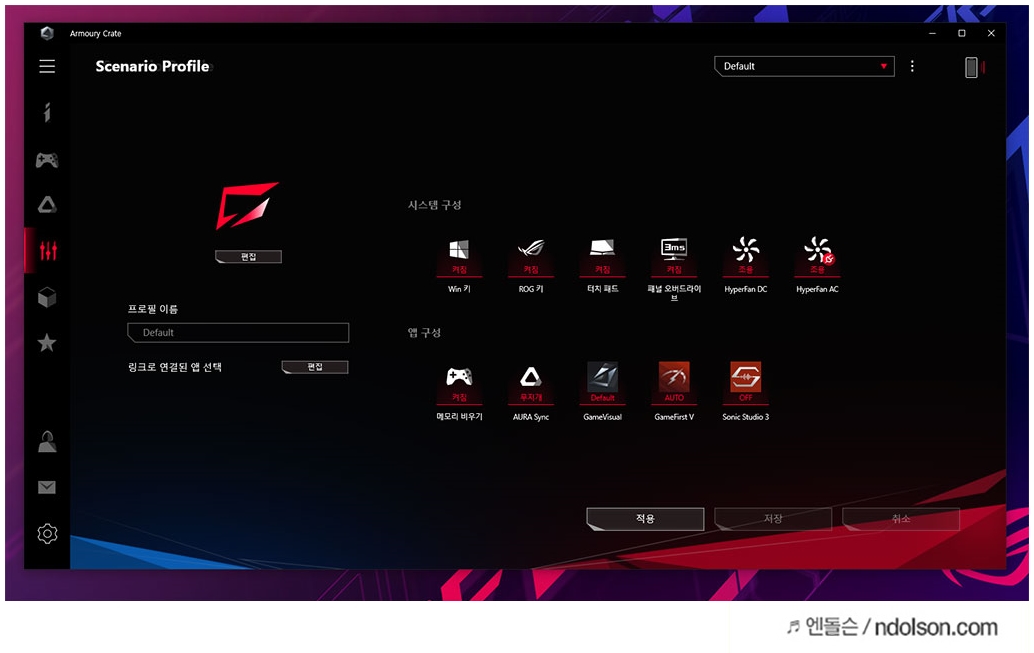Open the star featured sidebar icon
Image resolution: width=1034 pixels, height=653 pixels.
tap(47, 343)
